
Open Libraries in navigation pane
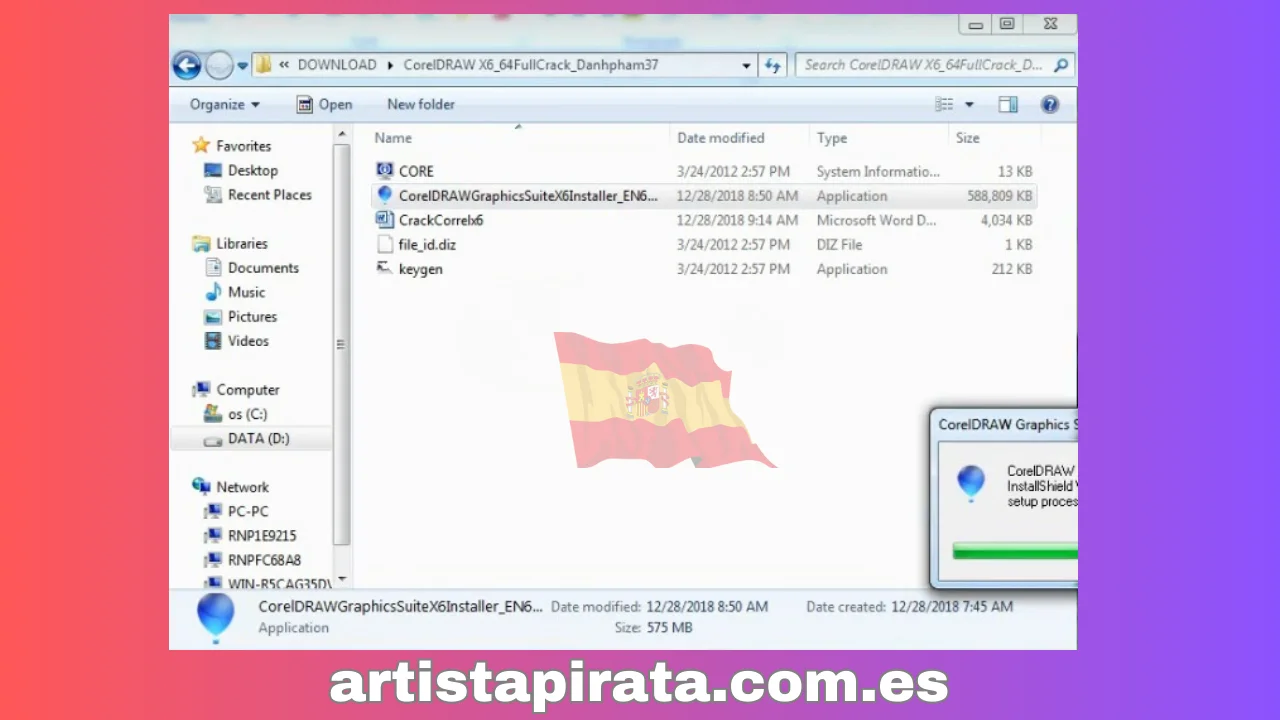pos(242,243)
